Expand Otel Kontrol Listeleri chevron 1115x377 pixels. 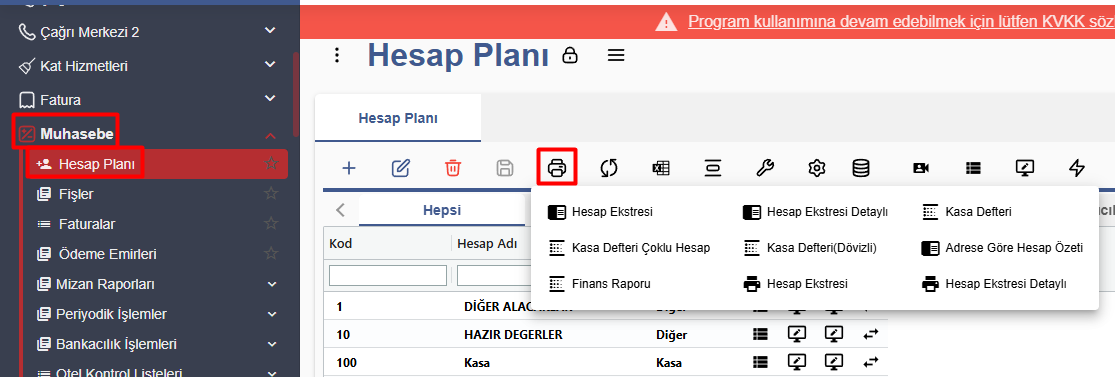click(272, 373)
